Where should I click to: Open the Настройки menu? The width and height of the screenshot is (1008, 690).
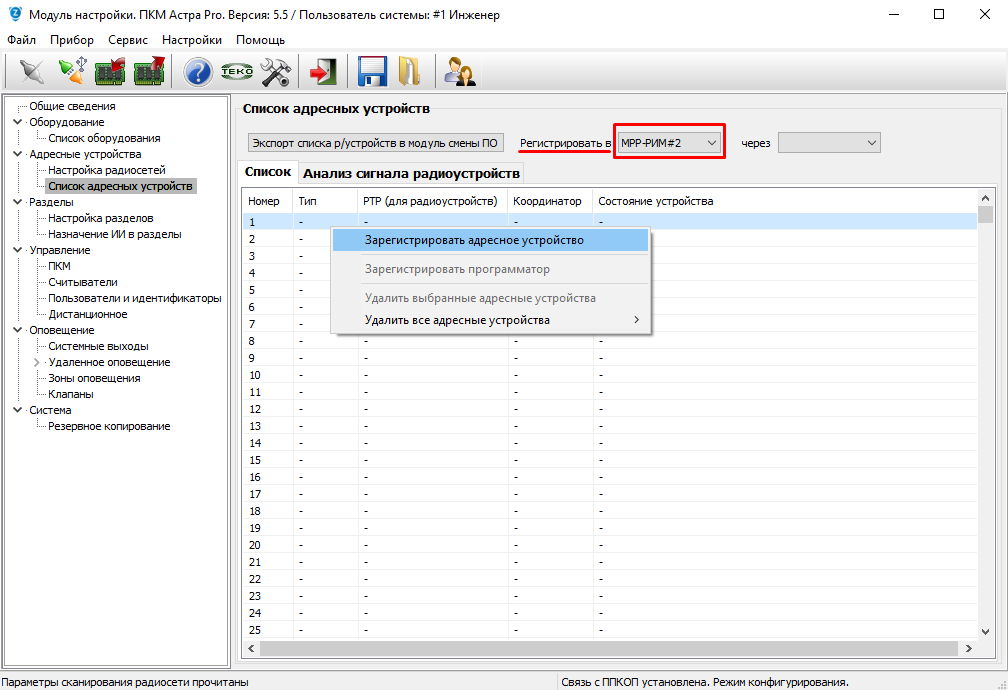(x=192, y=40)
